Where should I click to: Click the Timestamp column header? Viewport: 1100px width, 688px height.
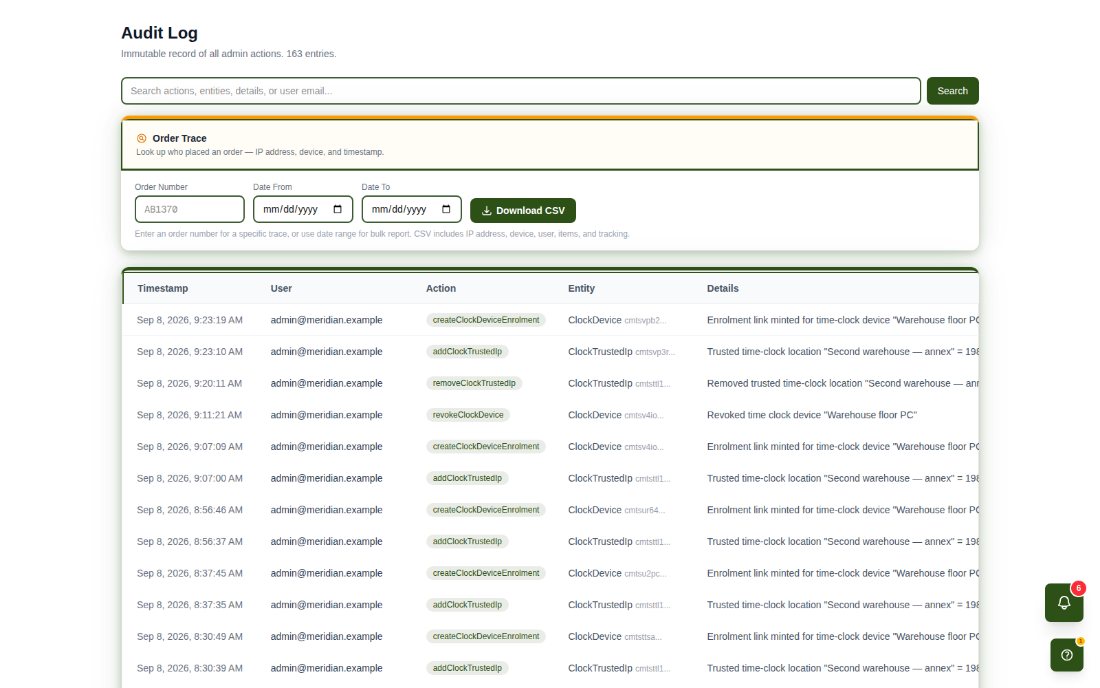pyautogui.click(x=163, y=288)
